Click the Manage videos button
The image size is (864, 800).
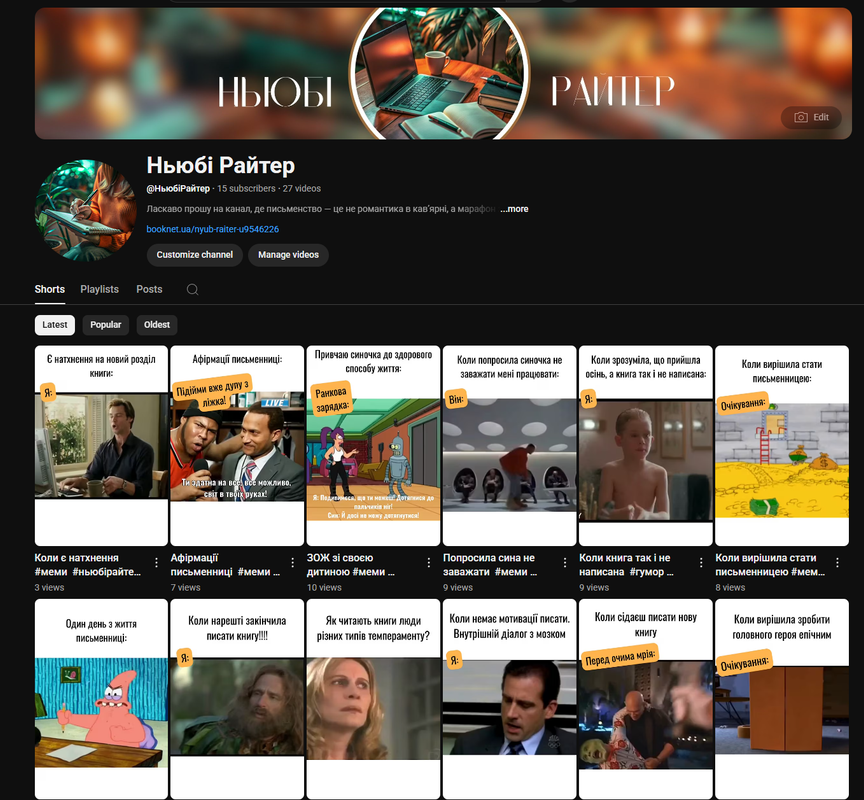tap(288, 255)
